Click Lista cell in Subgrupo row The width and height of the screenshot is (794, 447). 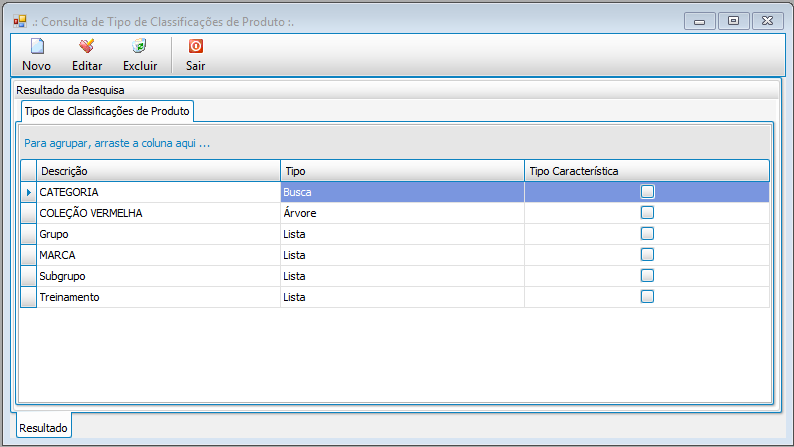pos(403,276)
